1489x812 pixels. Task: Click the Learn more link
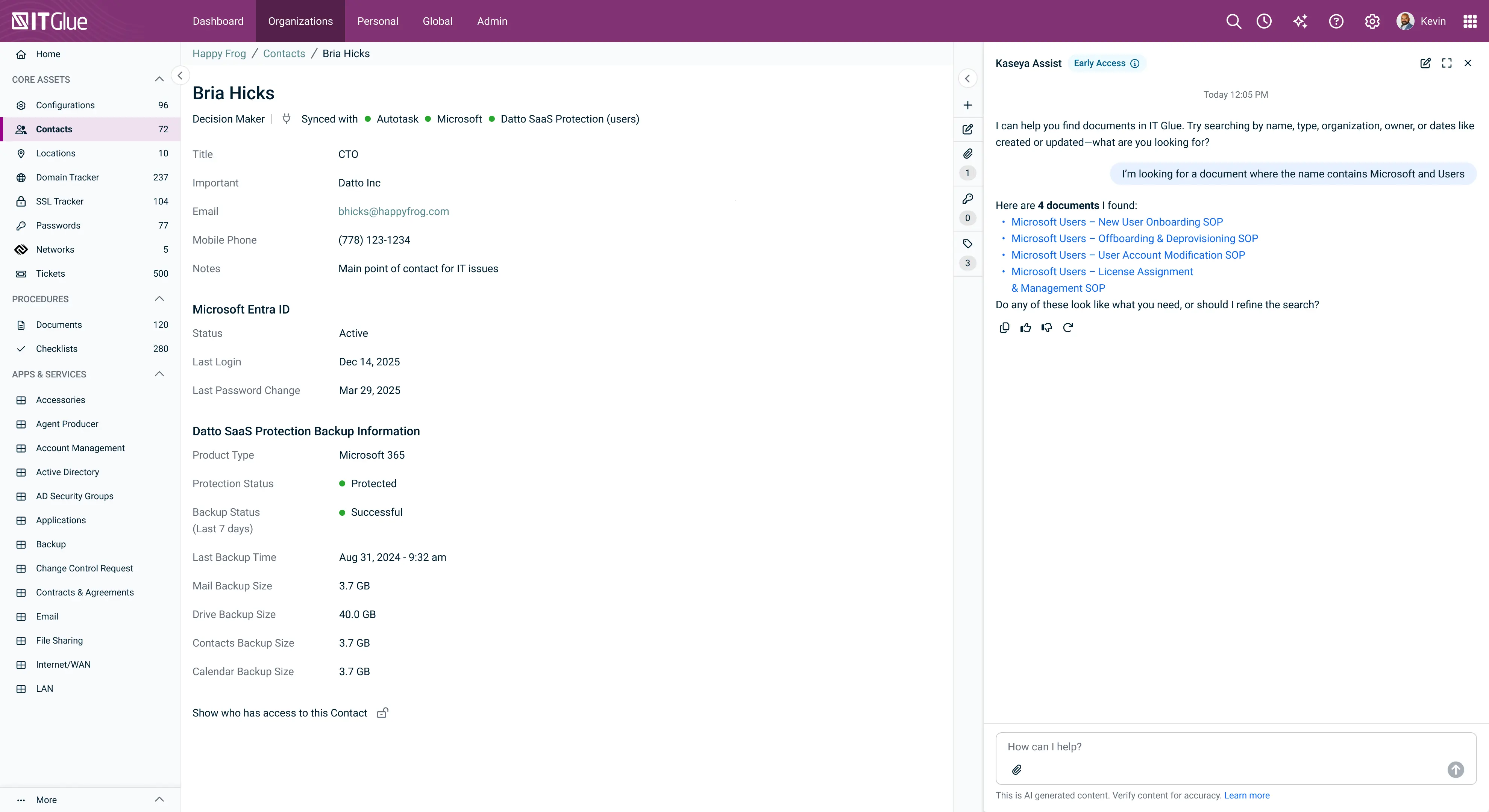1247,796
